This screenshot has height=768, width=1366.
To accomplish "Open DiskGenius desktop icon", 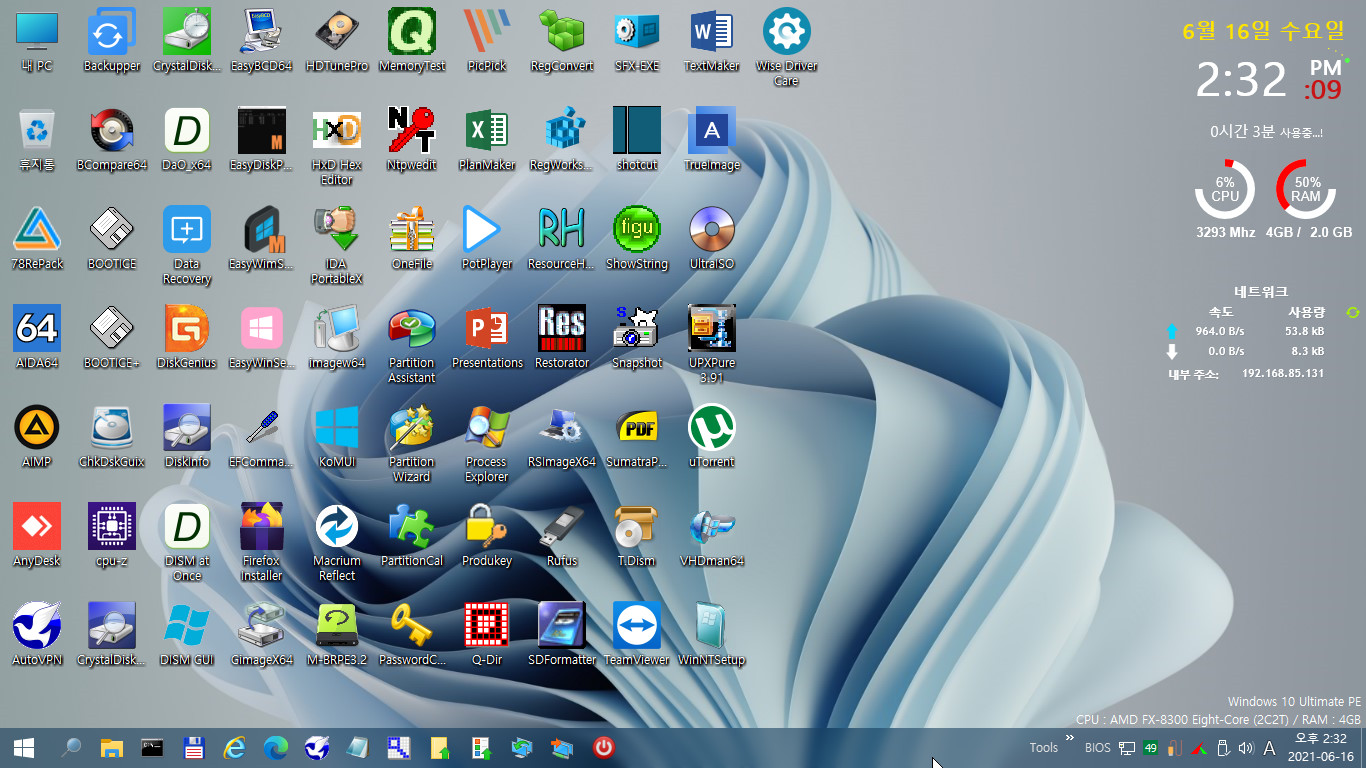I will click(187, 338).
